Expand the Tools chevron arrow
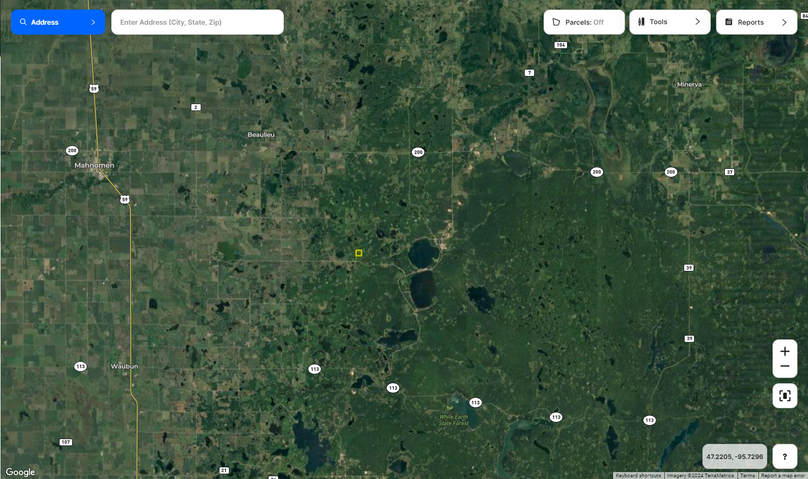 (698, 22)
